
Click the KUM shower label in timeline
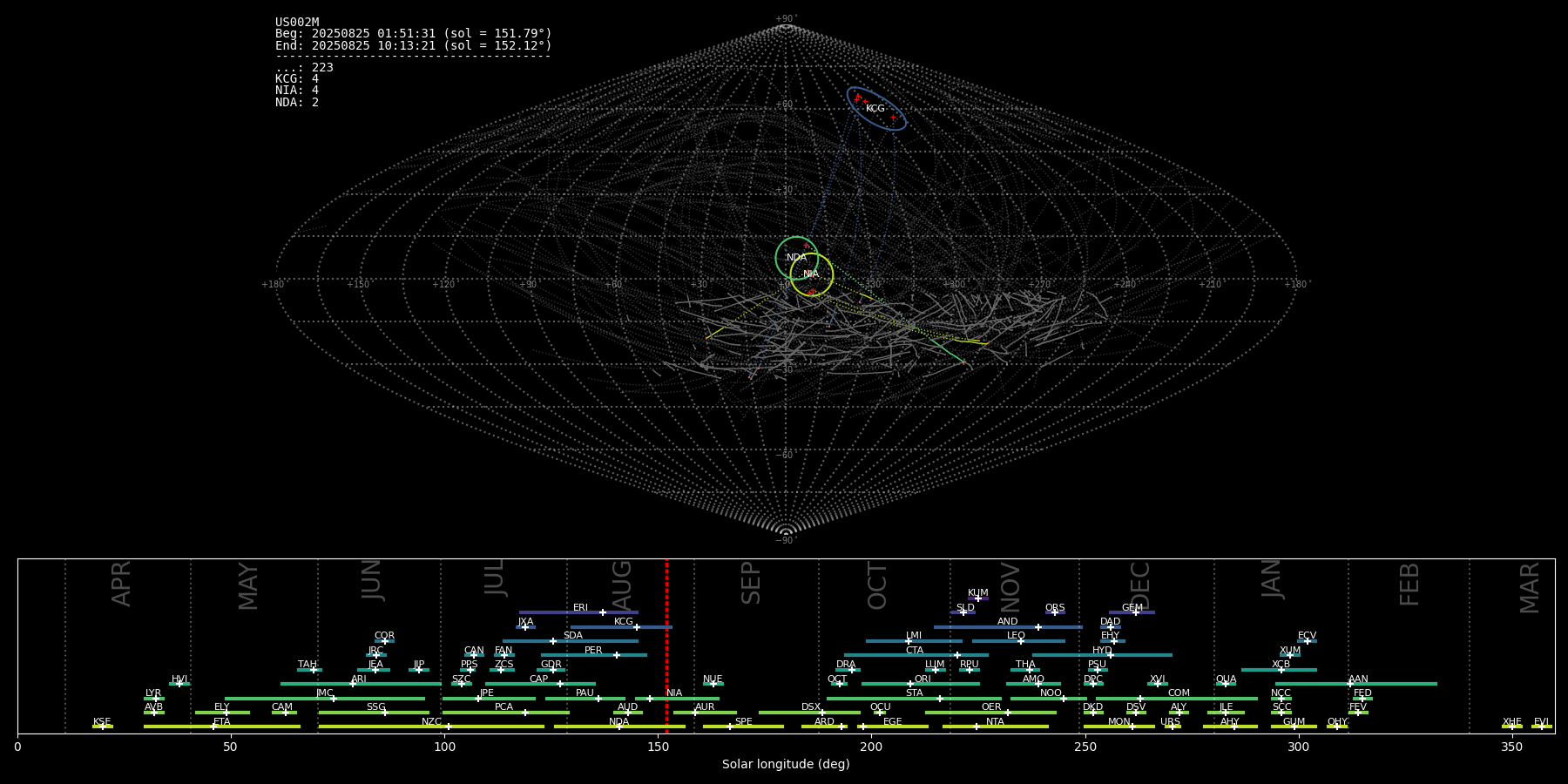pos(977,593)
